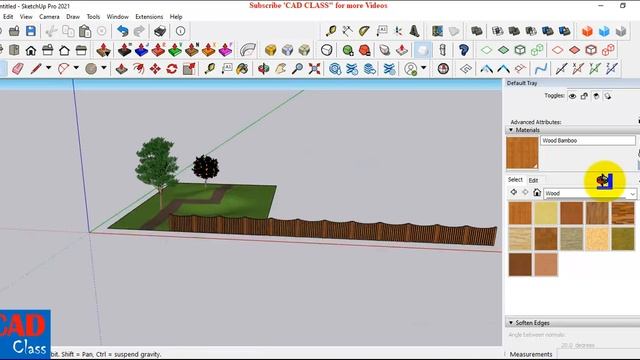Viewport: 640px width, 360px height.
Task: Select the Tape Measure tool
Action: tap(210, 69)
